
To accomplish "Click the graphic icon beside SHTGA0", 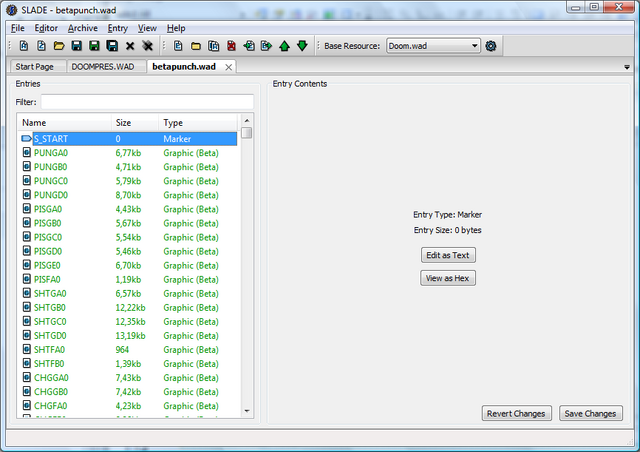I will click(27, 293).
